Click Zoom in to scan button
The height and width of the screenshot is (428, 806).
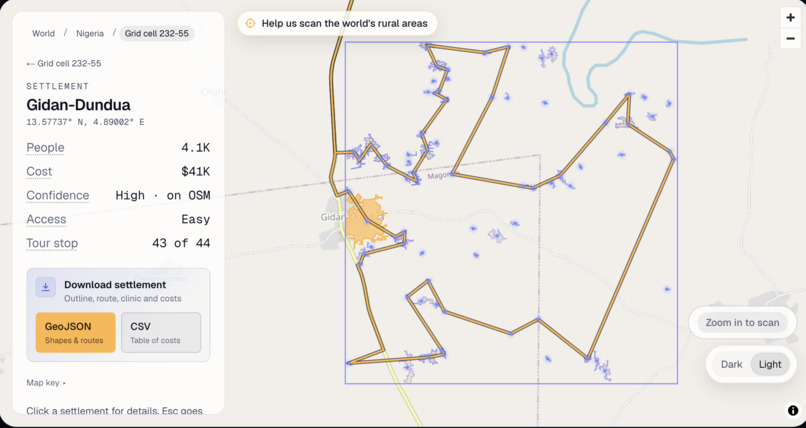tap(742, 323)
